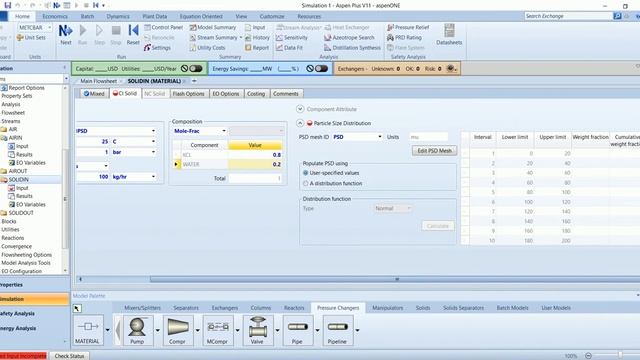
Task: Open the temperature unit C dropdown
Action: coord(153,142)
